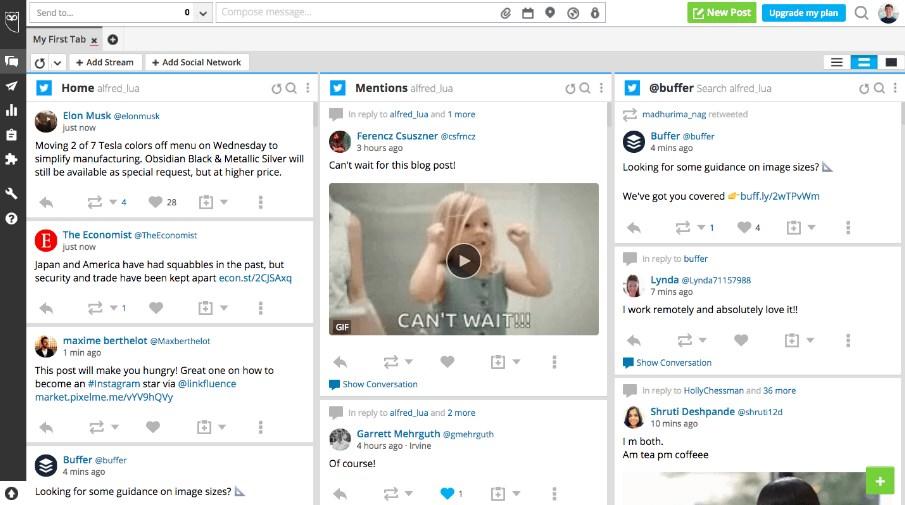Open assign dropdown on Ferencz Csuszner mention
Screen dimensions: 905x505
[x=516, y=362]
